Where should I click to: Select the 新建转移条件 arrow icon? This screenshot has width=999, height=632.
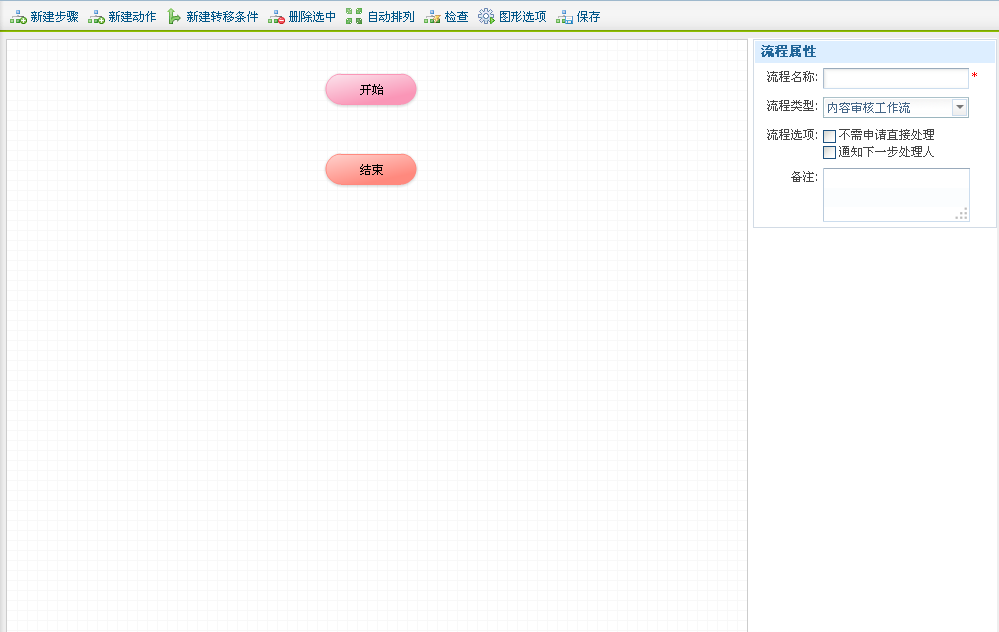pos(174,17)
